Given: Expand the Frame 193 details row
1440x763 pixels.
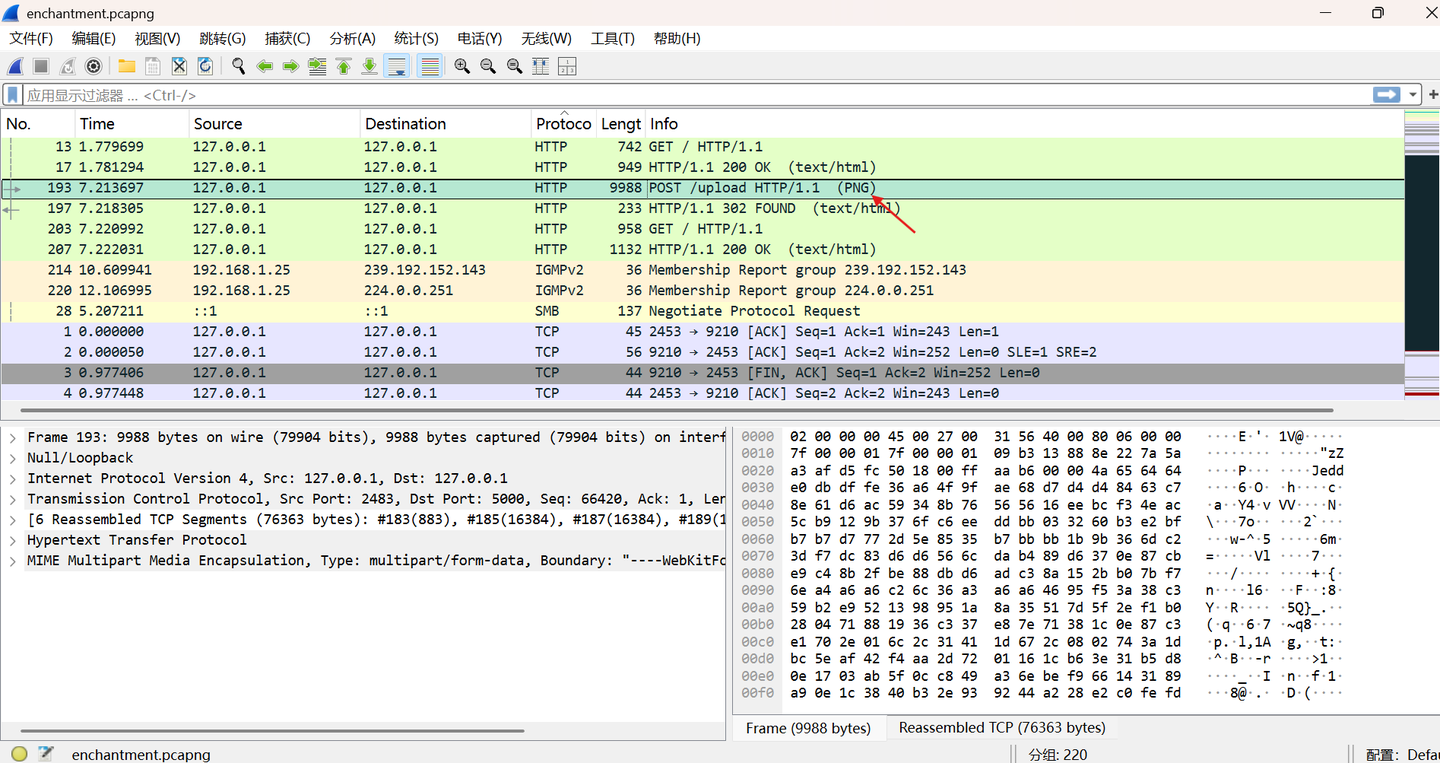Looking at the screenshot, I should 12,437.
